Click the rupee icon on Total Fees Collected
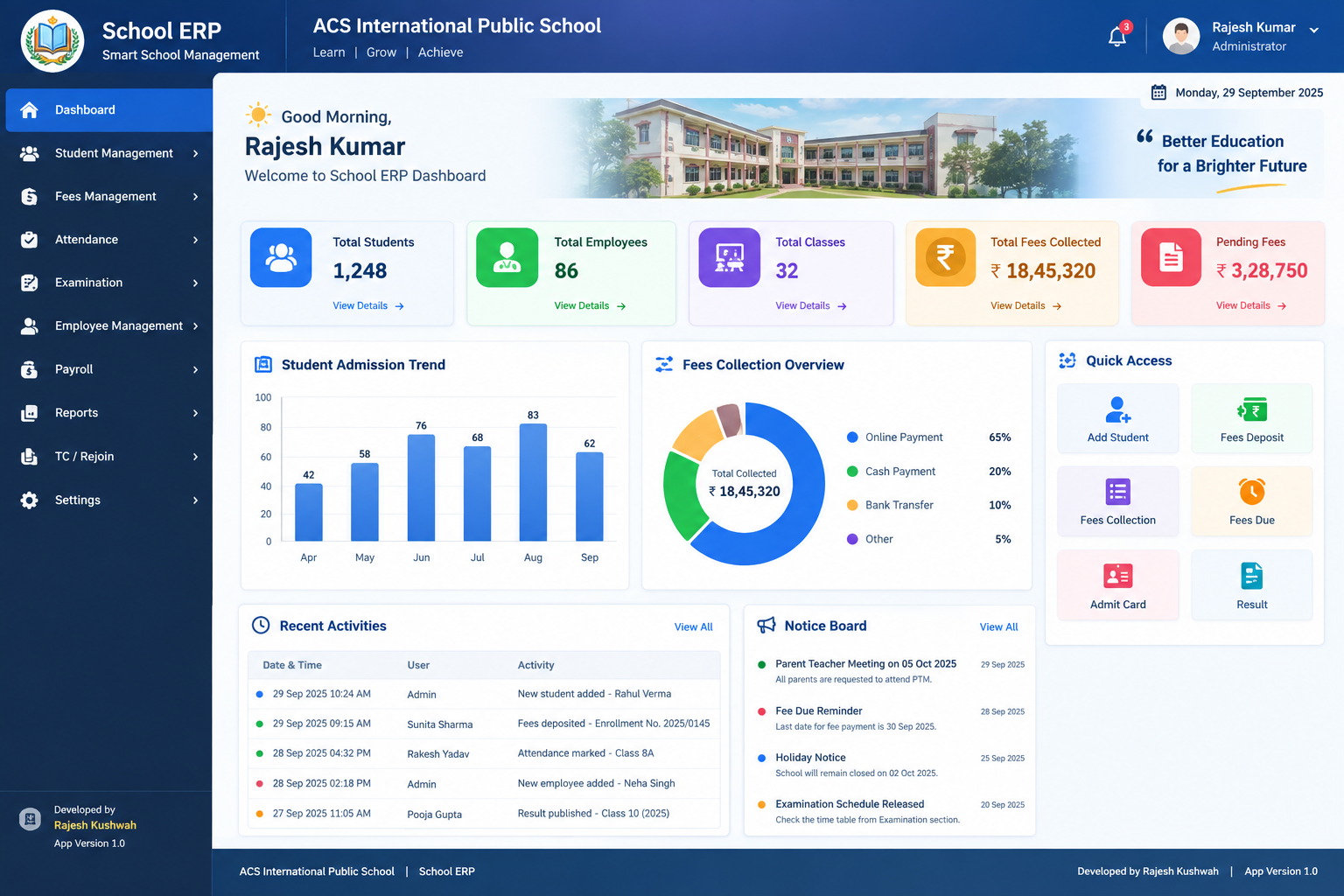Viewport: 1344px width, 896px height. pyautogui.click(x=945, y=257)
